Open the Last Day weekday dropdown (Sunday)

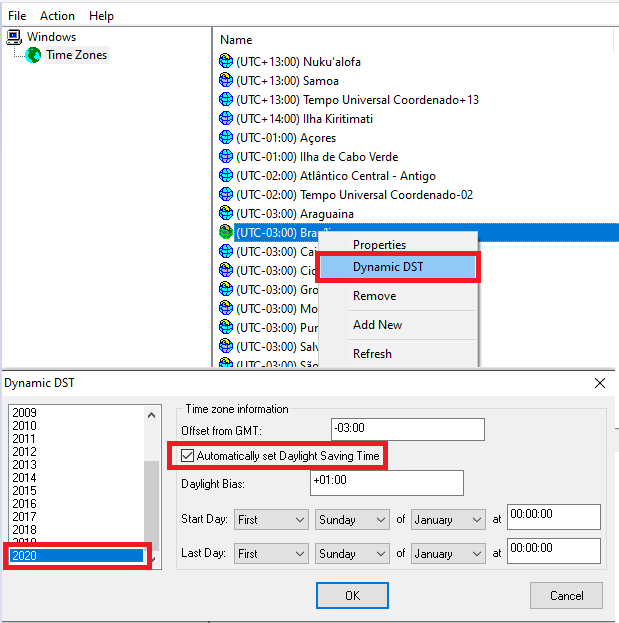pyautogui.click(x=352, y=553)
